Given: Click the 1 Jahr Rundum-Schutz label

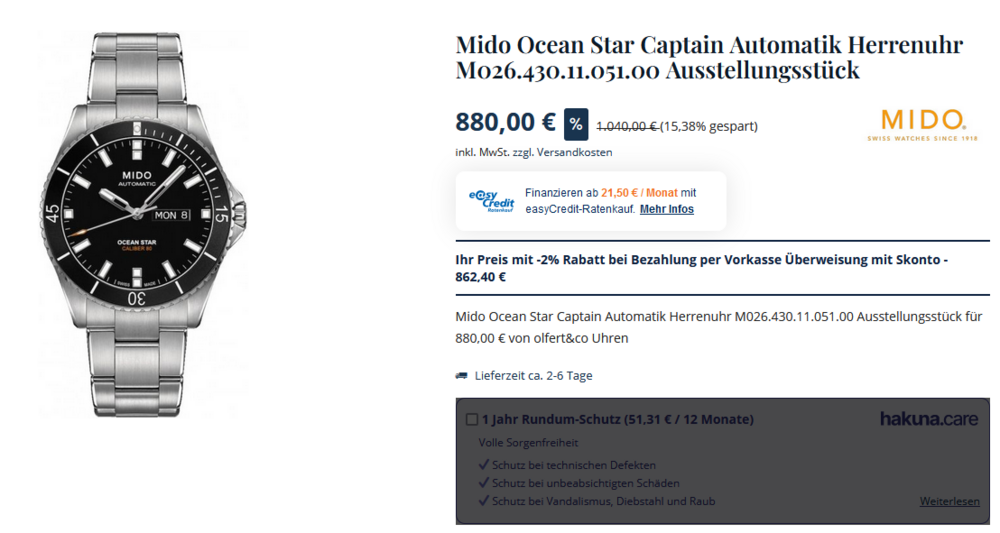Looking at the screenshot, I should click(x=617, y=420).
